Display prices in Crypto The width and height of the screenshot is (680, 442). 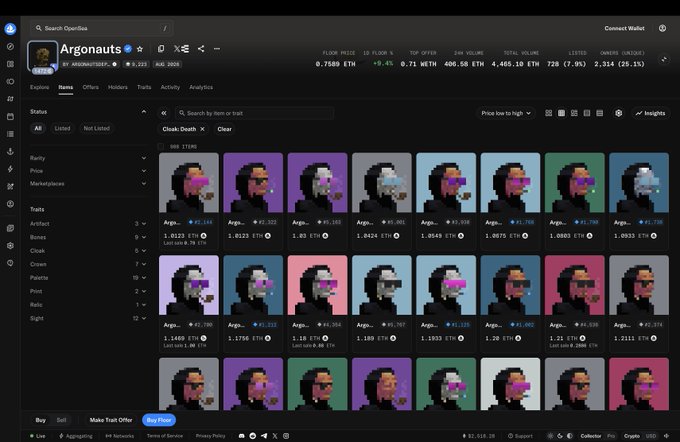coord(632,436)
